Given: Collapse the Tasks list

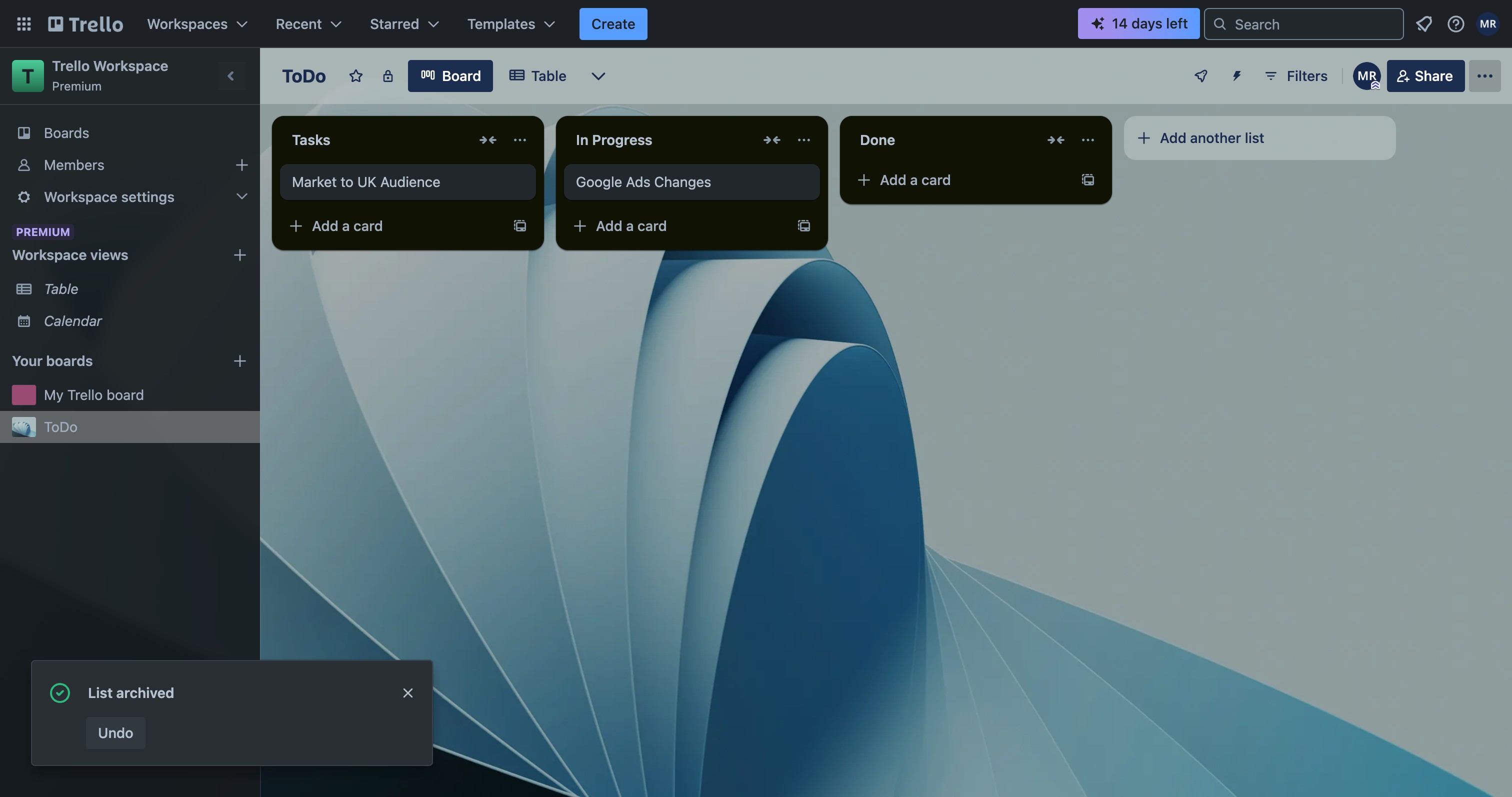Looking at the screenshot, I should (488, 139).
